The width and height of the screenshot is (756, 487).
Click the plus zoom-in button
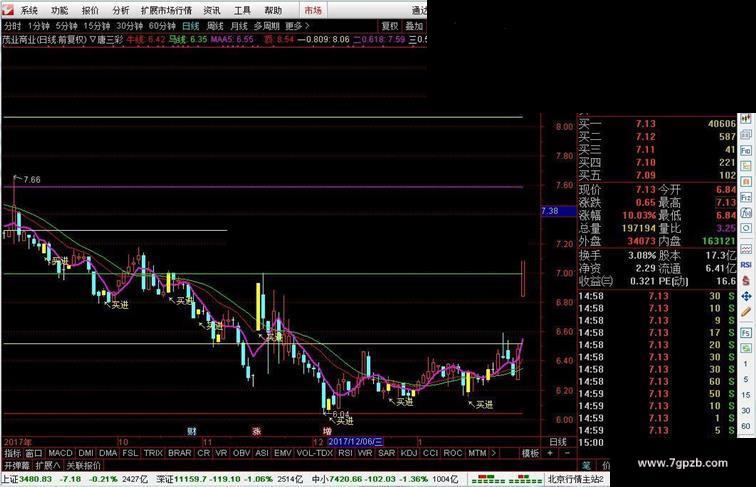pos(550,453)
